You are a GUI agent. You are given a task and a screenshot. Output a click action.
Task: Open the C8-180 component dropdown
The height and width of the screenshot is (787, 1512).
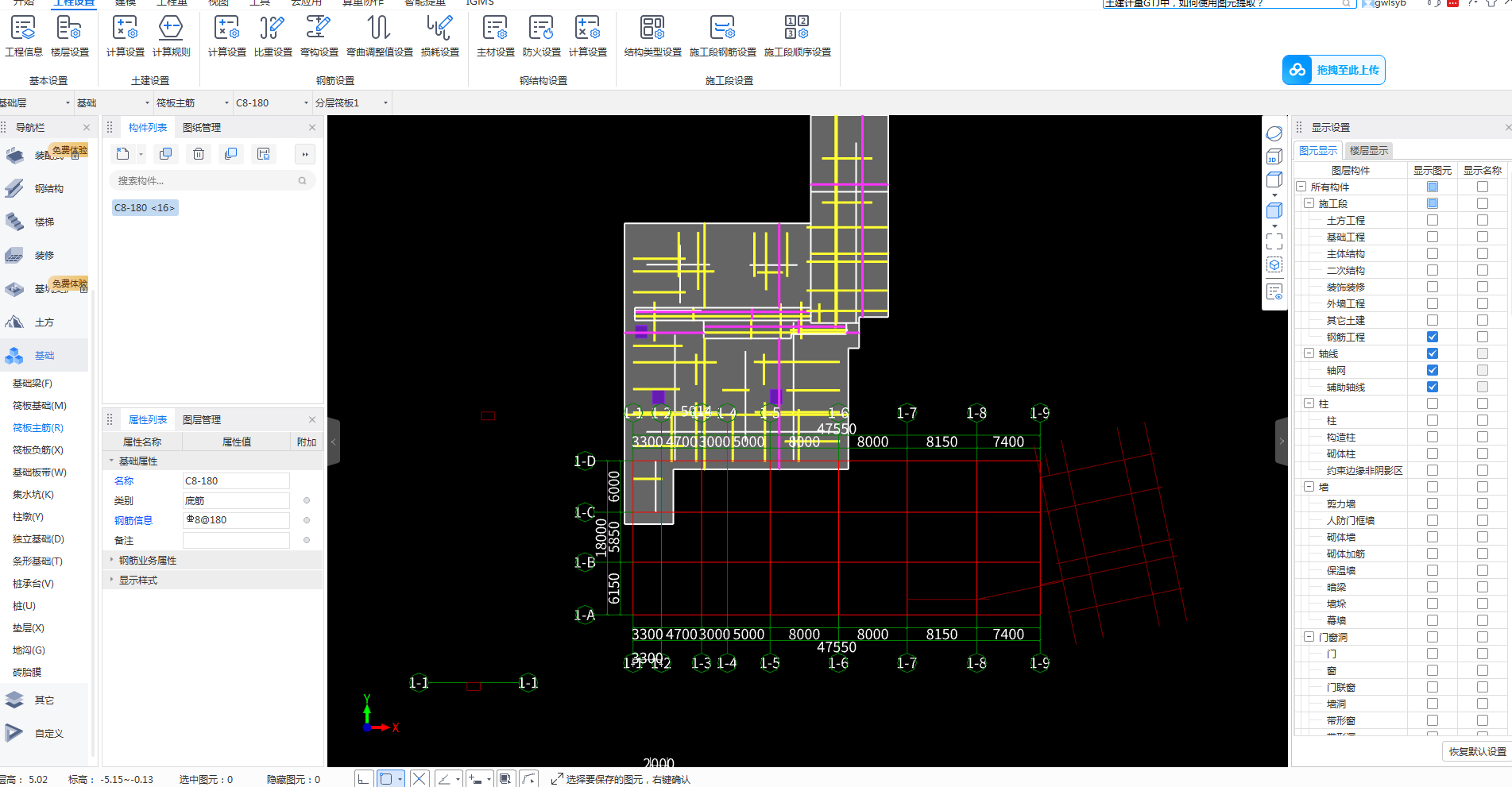coord(272,102)
